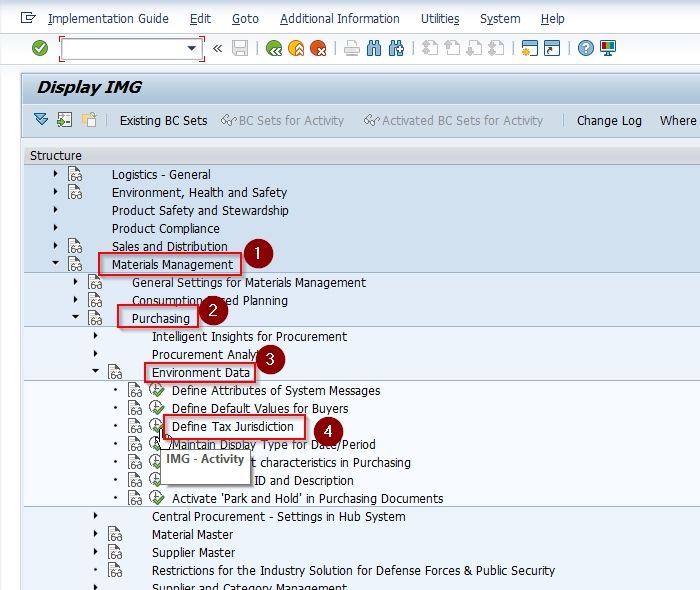The image size is (700, 590).
Task: Click the Previous Page icon
Action: pos(452,48)
